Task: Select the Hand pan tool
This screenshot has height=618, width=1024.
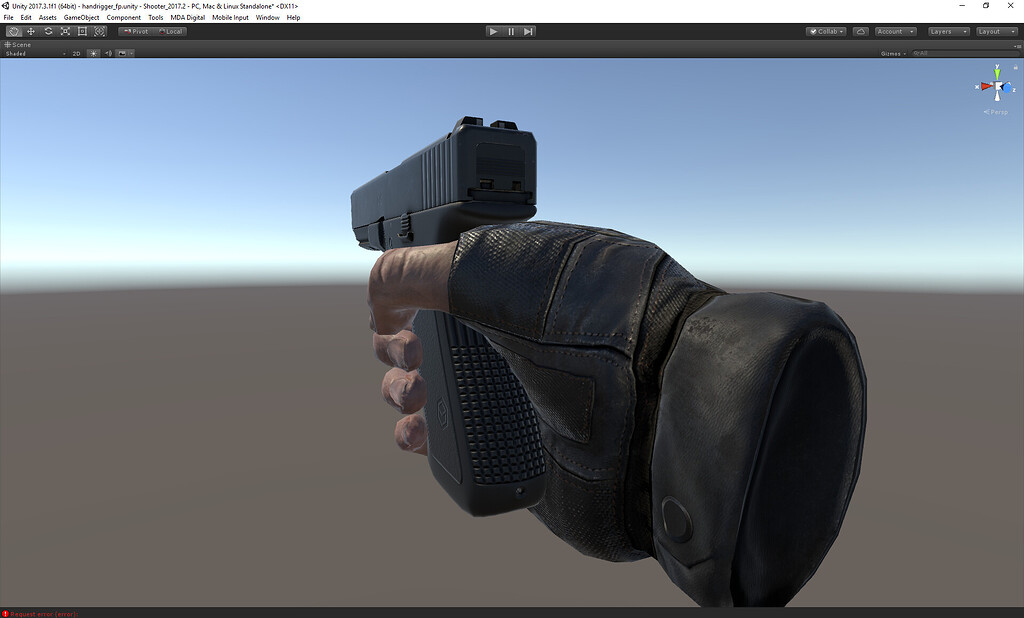Action: tap(13, 31)
